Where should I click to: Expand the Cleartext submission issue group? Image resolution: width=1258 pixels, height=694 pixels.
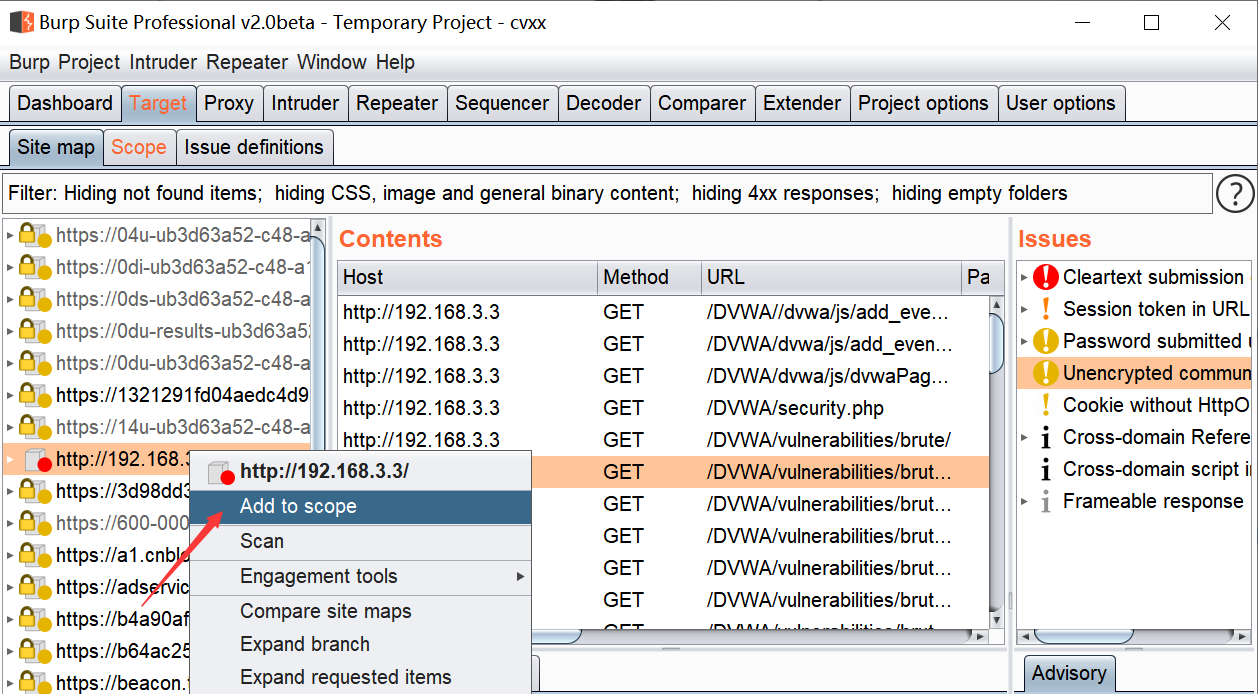[1024, 277]
